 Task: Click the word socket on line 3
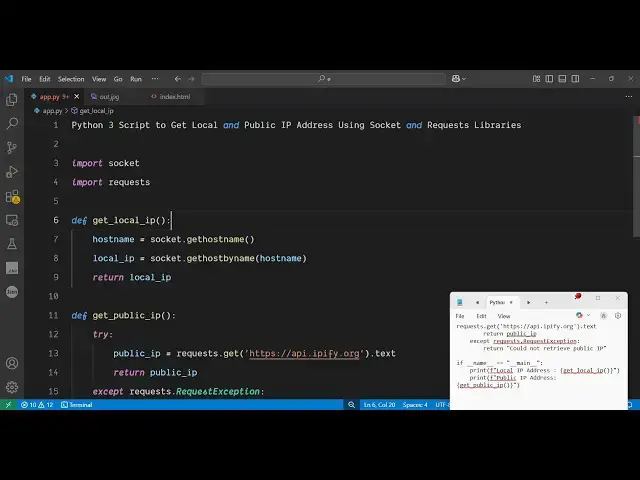click(x=124, y=163)
